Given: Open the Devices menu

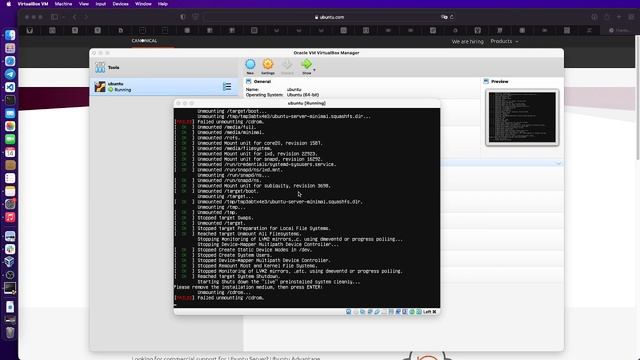Looking at the screenshot, I should [x=120, y=4].
